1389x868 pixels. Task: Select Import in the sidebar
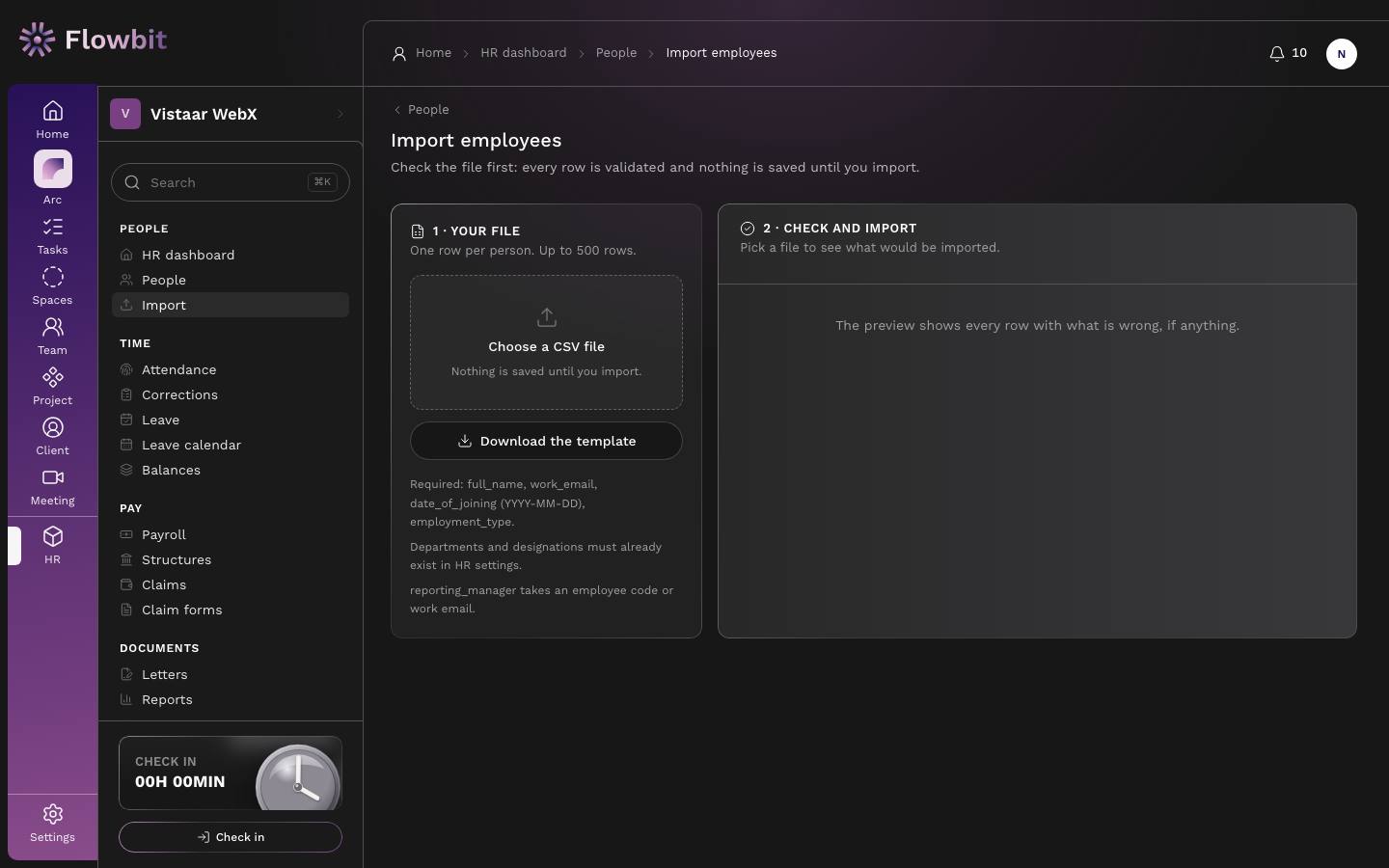231,305
